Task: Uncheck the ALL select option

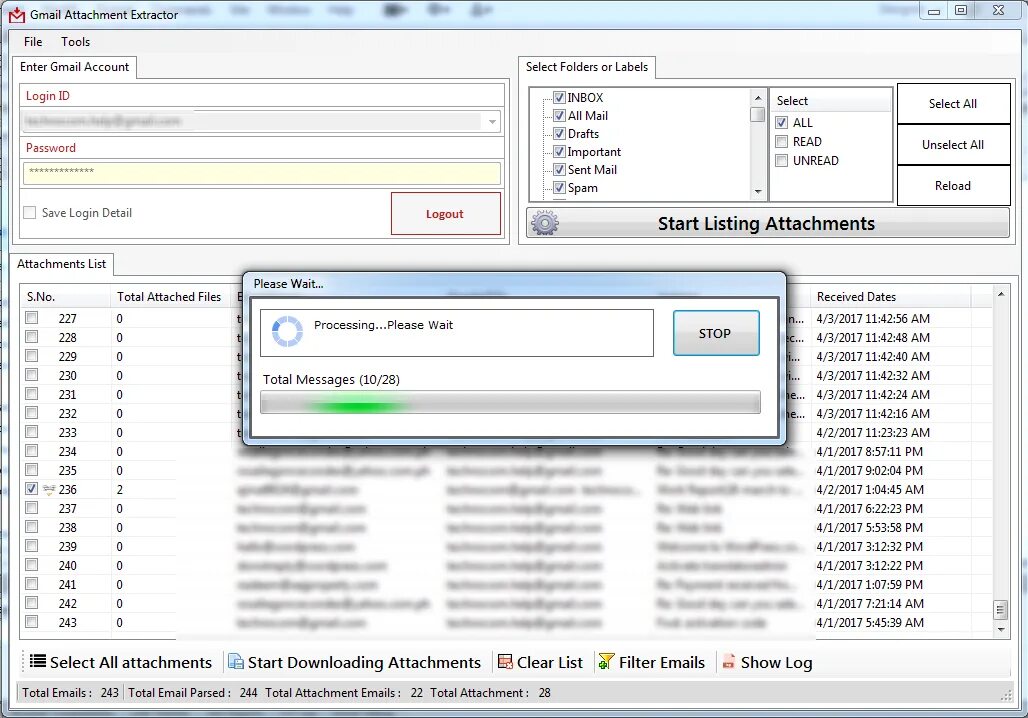Action: (x=781, y=123)
